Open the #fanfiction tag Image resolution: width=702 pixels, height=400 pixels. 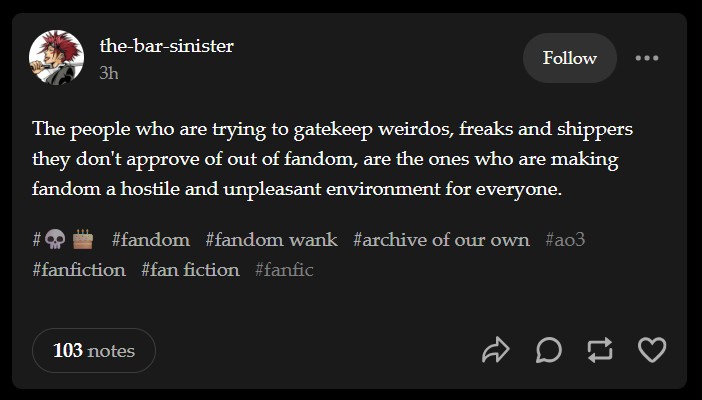79,270
